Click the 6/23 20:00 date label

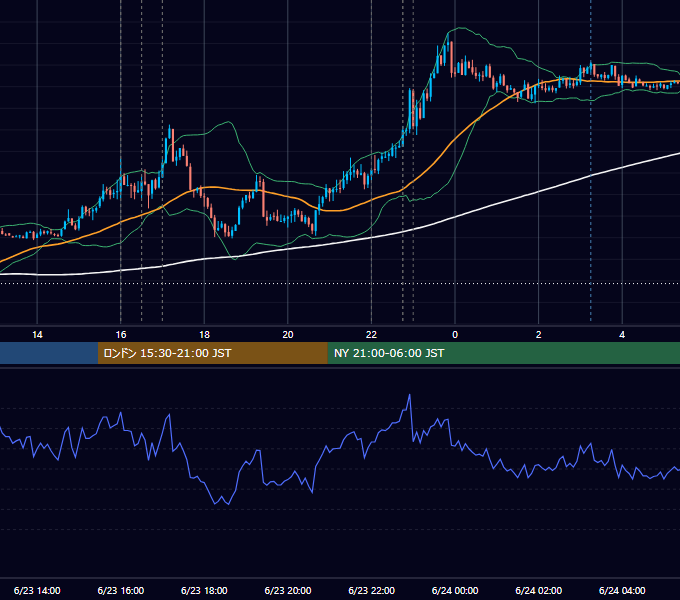(288, 590)
